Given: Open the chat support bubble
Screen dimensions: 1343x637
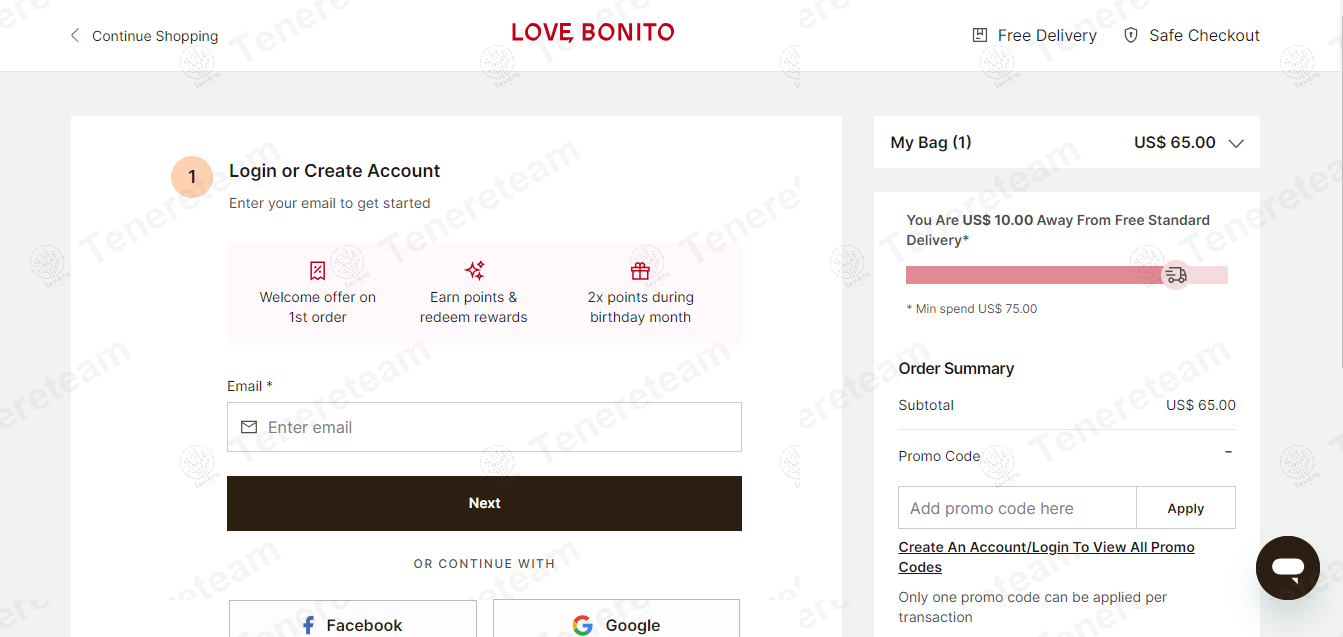Looking at the screenshot, I should pos(1288,568).
